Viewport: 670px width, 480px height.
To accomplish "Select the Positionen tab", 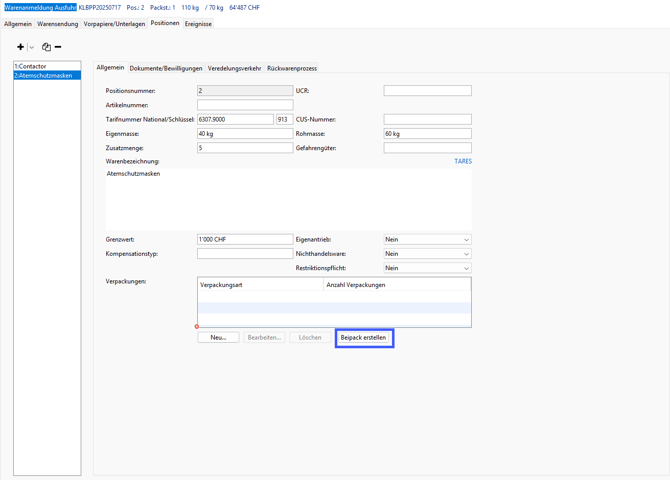I will (165, 23).
